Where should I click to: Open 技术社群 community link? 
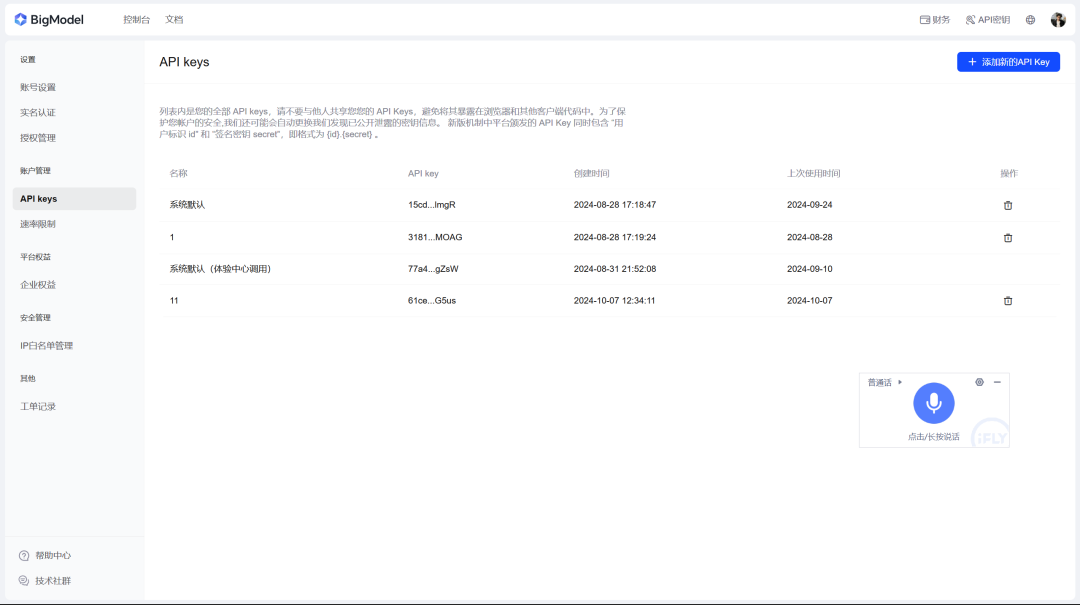pos(45,581)
